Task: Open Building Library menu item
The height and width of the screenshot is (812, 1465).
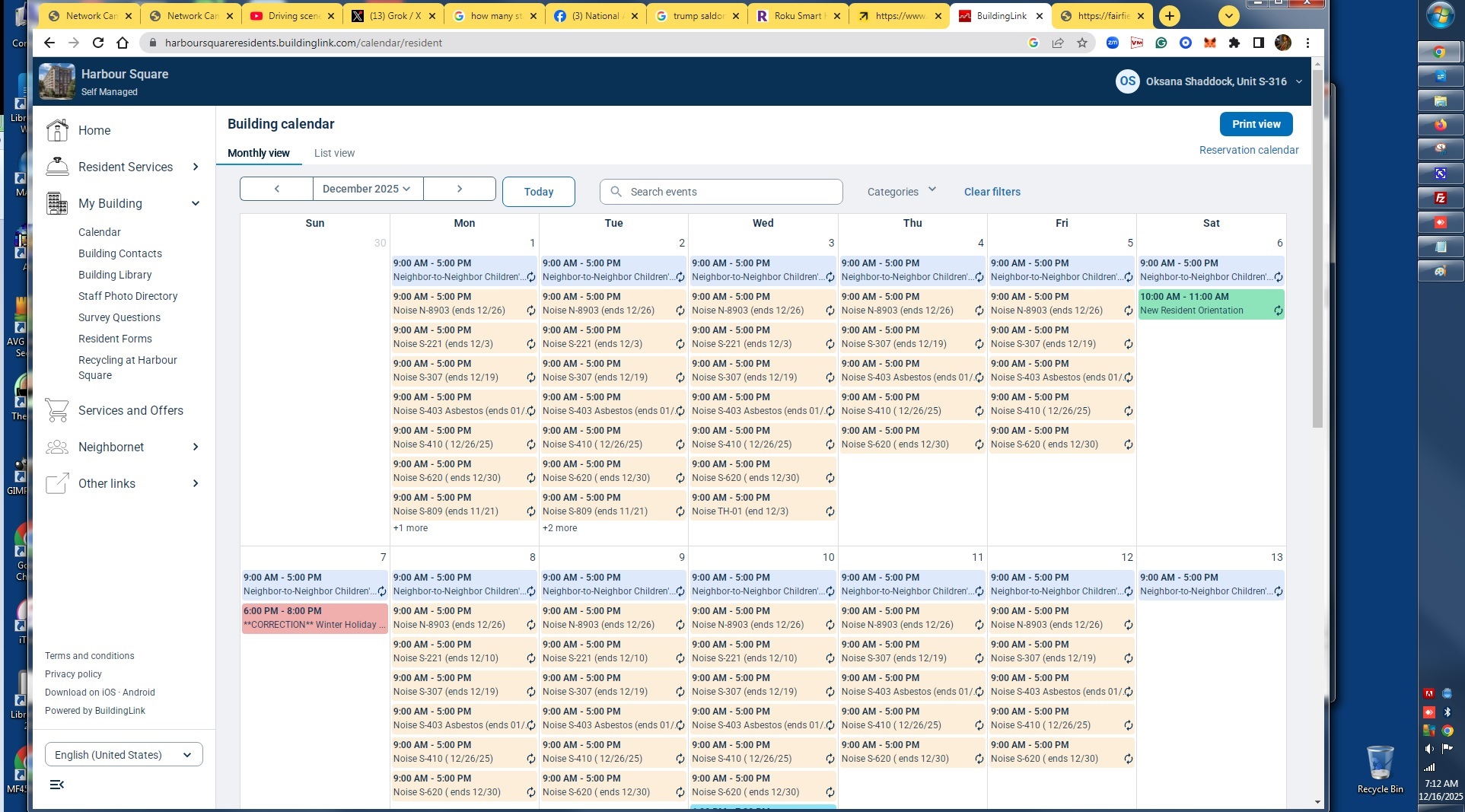Action: tap(115, 275)
